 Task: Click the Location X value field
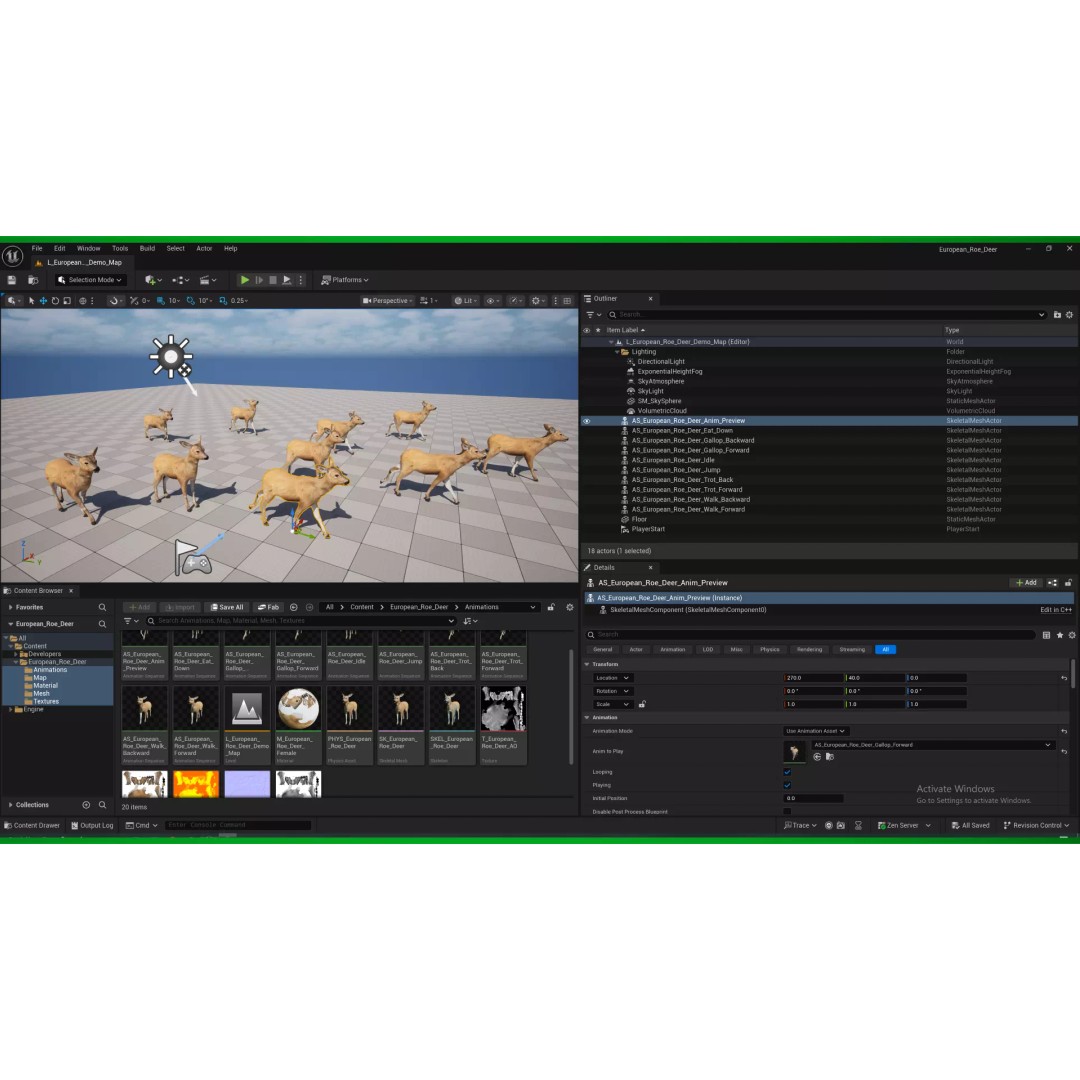(813, 678)
